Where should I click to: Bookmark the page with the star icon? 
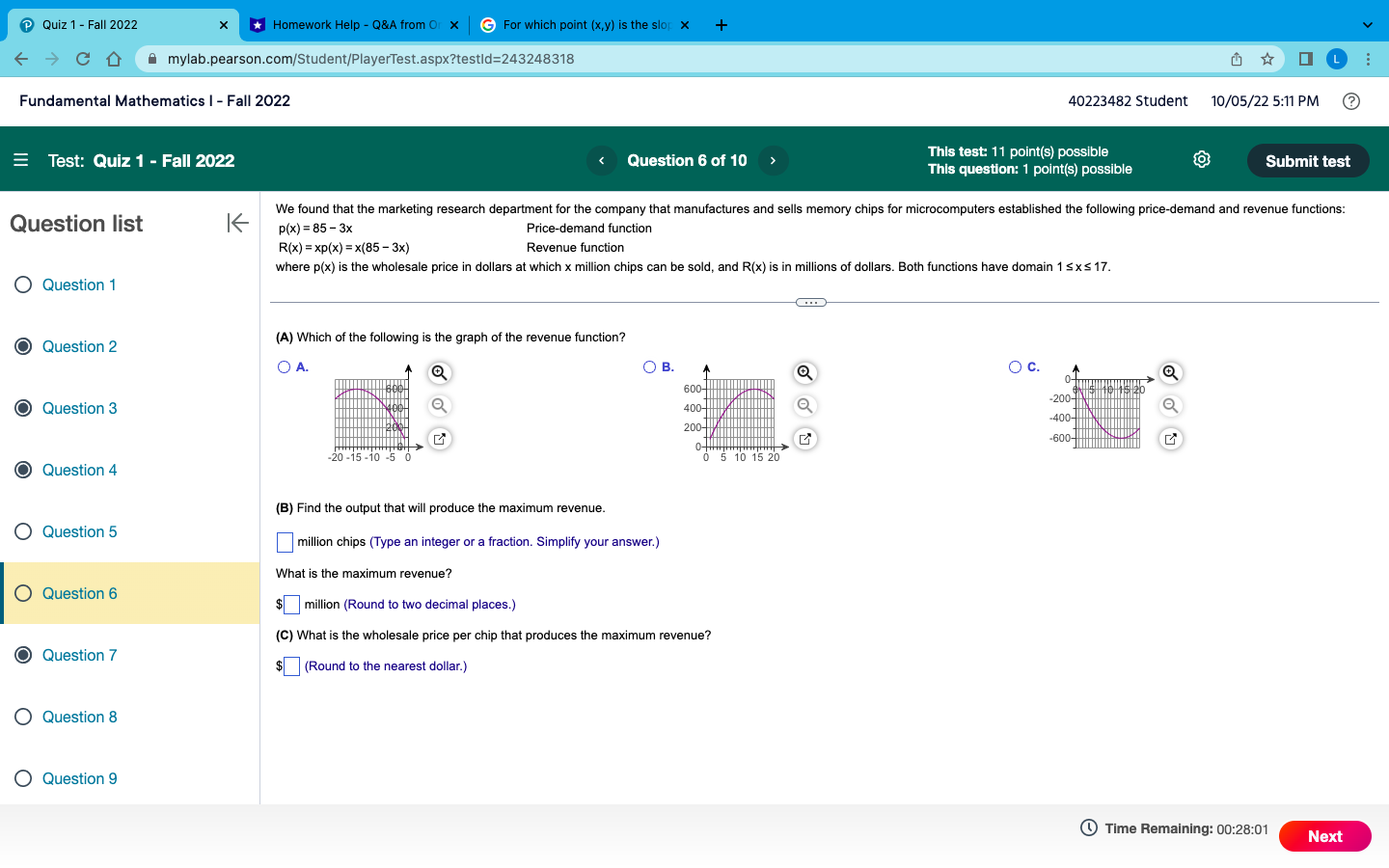(1266, 58)
